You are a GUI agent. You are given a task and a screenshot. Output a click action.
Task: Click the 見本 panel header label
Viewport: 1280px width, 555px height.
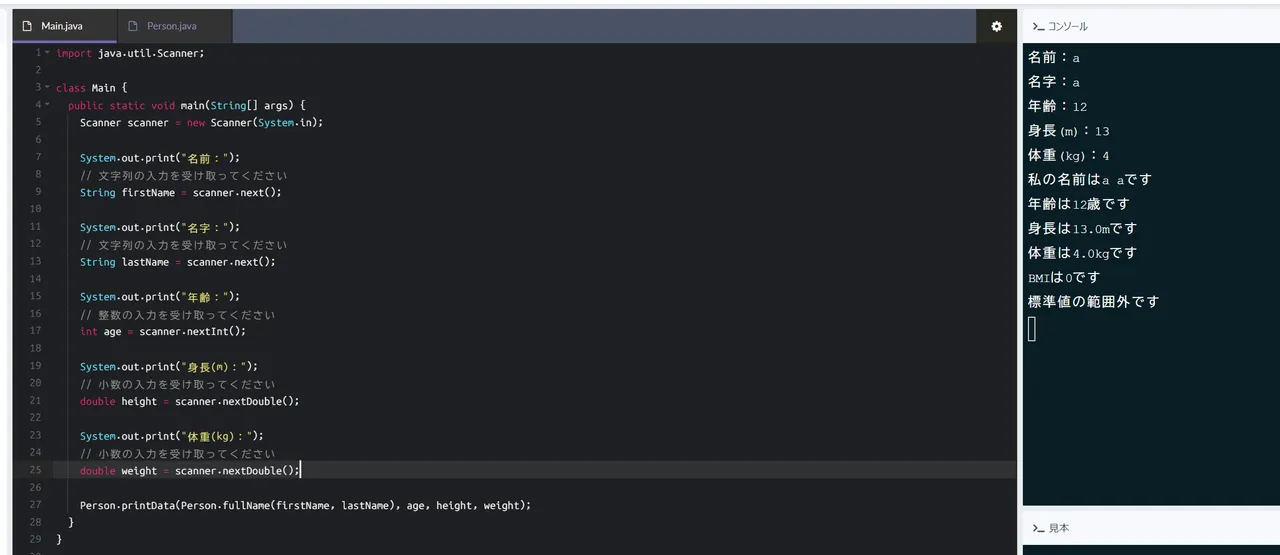[x=1058, y=528]
